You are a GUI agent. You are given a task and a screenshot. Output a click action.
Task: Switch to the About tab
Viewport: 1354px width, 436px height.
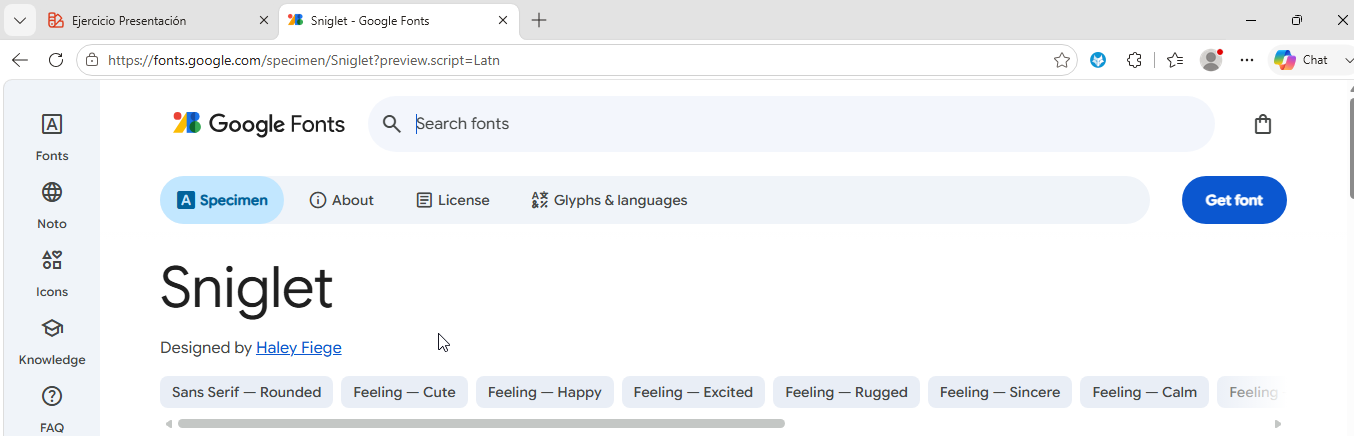342,200
